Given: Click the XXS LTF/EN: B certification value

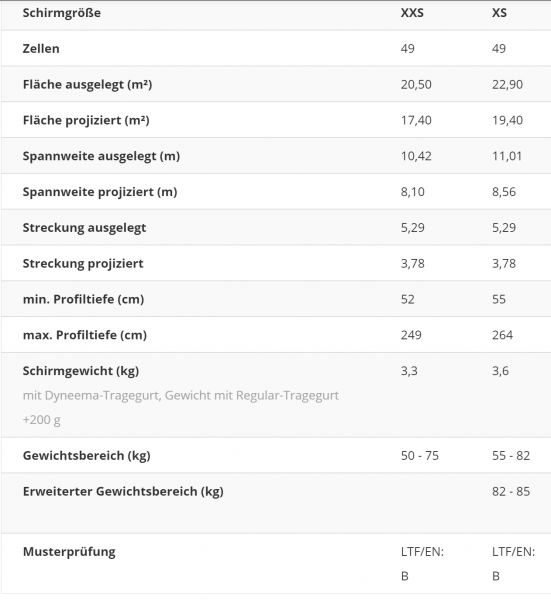Looking at the screenshot, I should click(x=422, y=564).
